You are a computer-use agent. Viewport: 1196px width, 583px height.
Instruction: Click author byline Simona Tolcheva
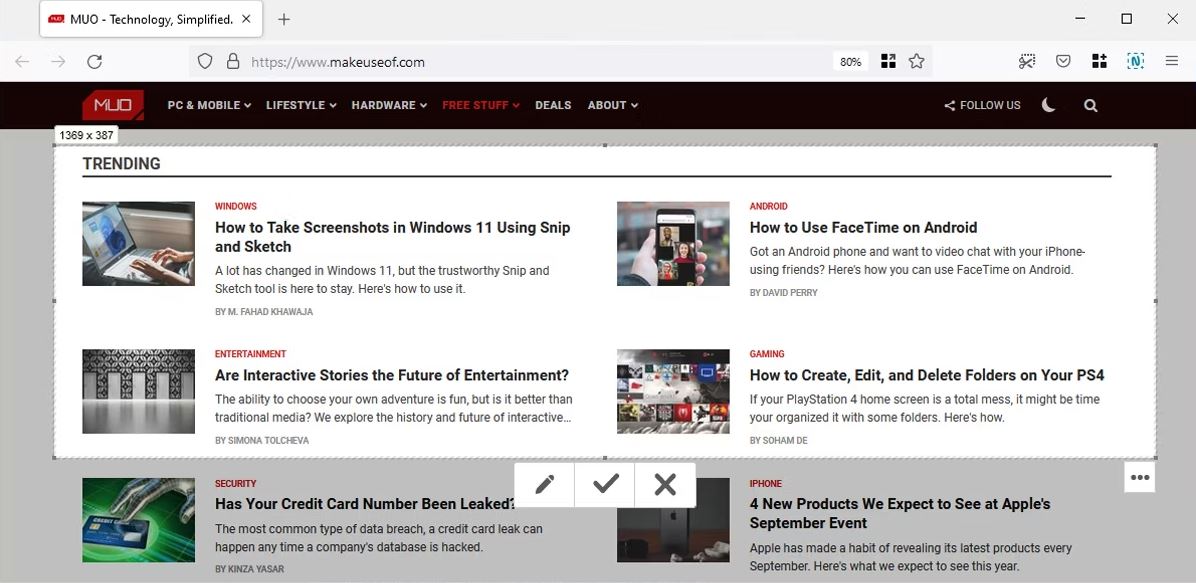click(262, 441)
